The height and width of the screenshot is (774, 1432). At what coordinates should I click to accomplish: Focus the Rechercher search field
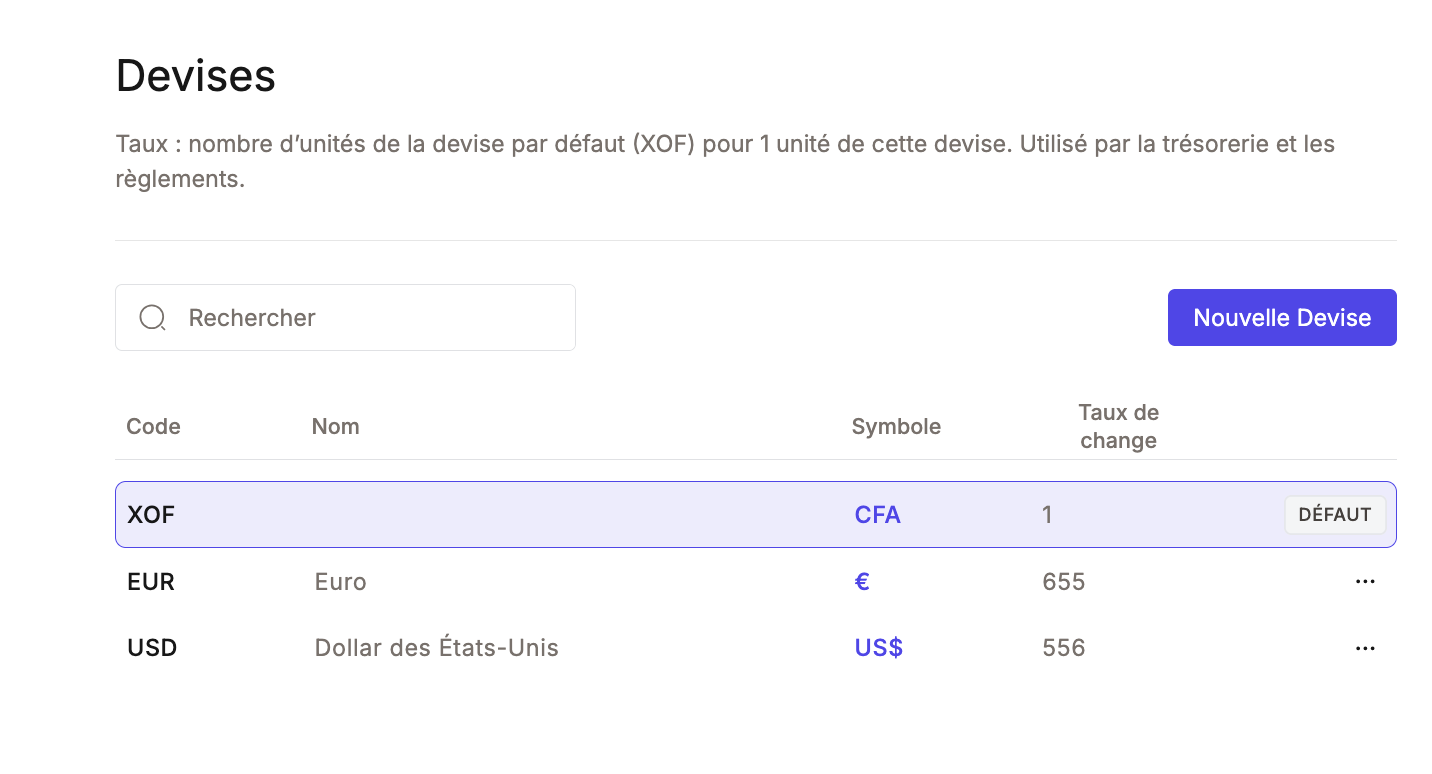(370, 318)
